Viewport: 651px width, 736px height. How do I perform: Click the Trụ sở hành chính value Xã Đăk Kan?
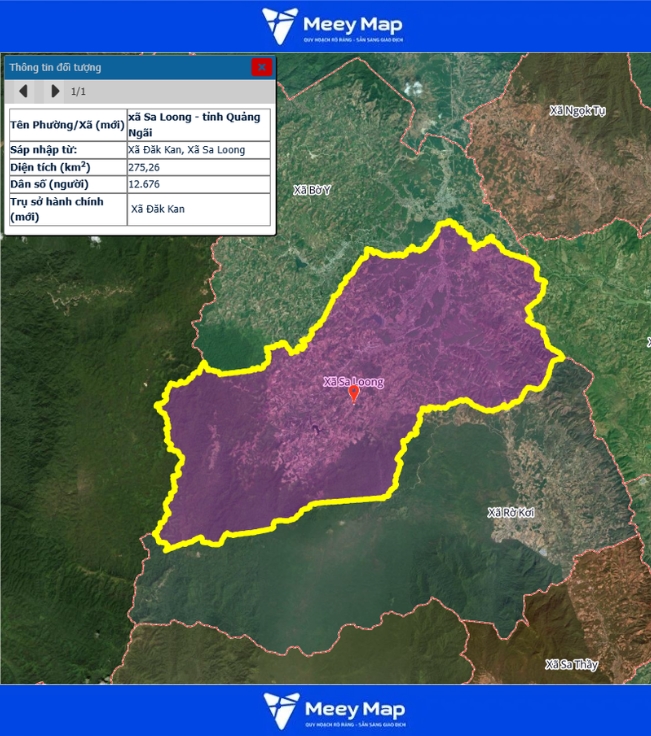tap(158, 209)
